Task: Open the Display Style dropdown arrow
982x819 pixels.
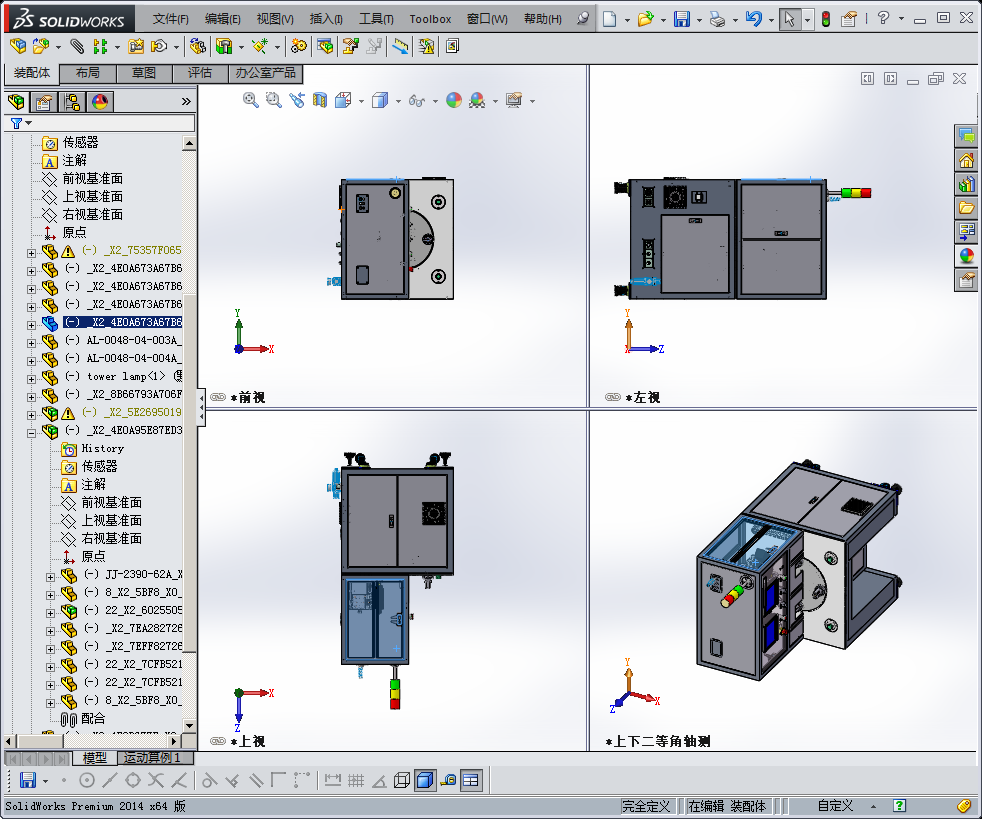Action: point(398,101)
